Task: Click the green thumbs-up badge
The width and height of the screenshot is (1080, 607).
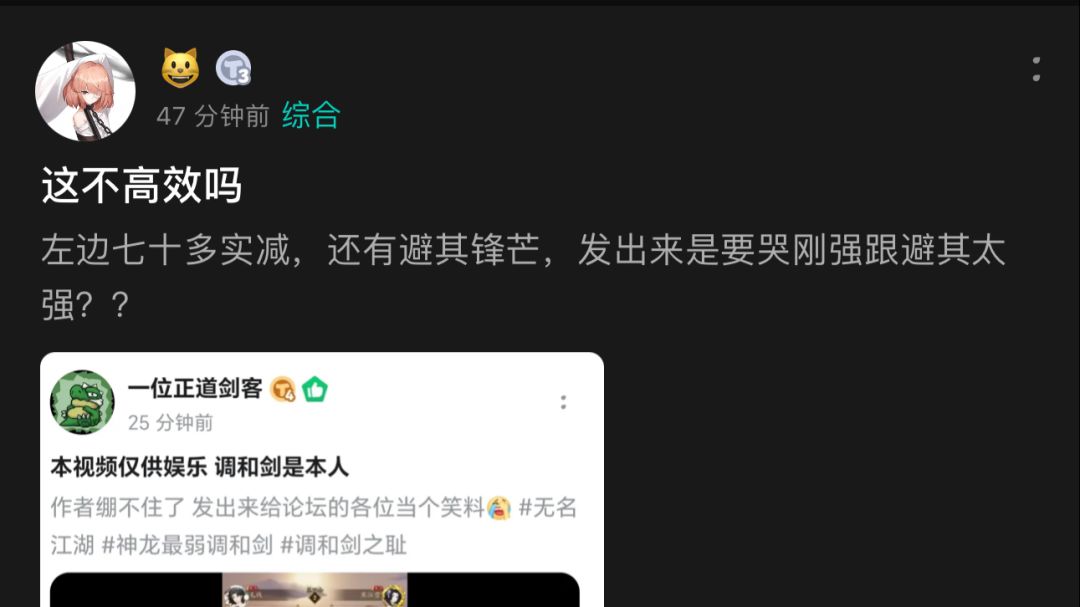Action: click(x=315, y=389)
